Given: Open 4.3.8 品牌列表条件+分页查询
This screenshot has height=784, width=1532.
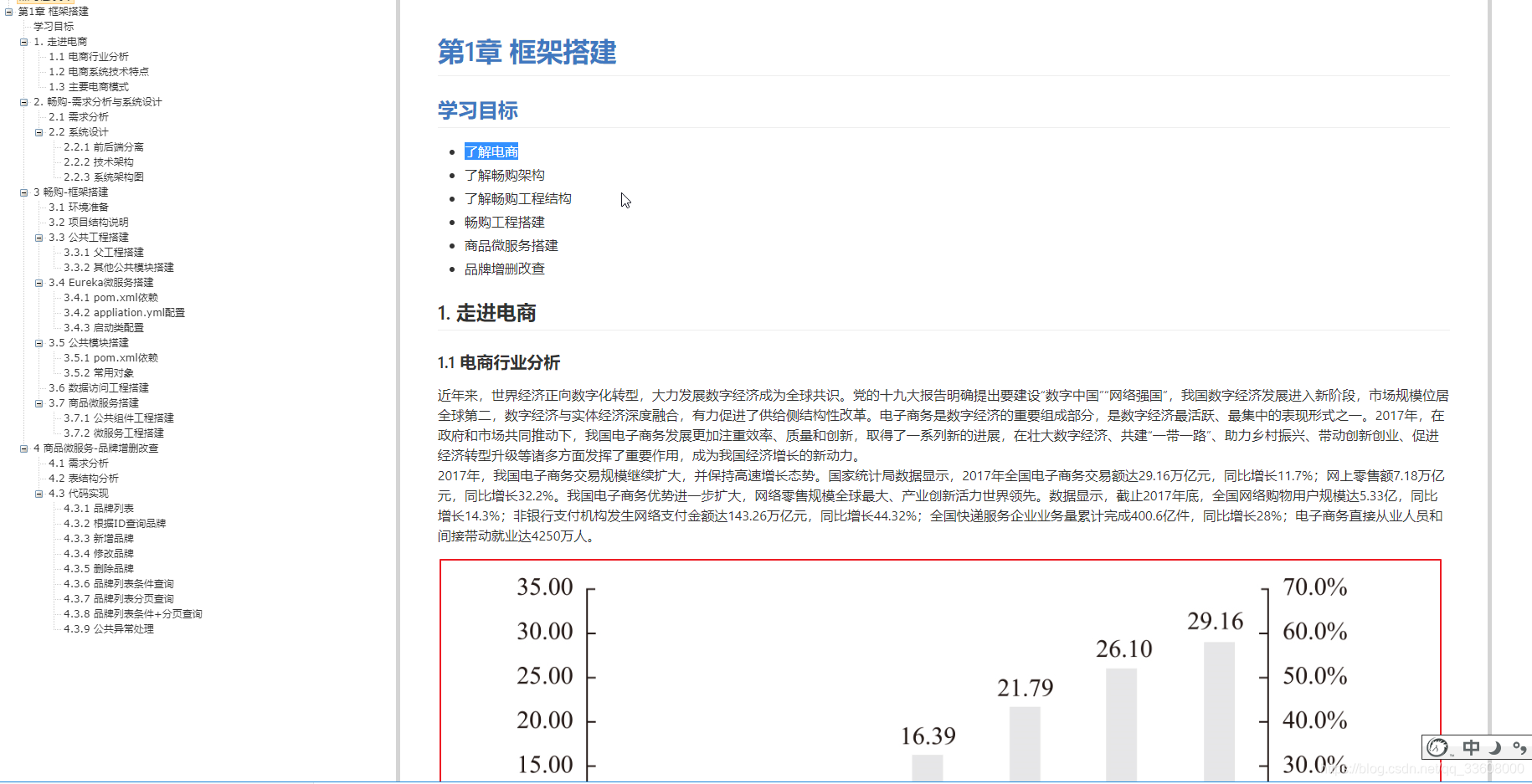Looking at the screenshot, I should [x=133, y=614].
